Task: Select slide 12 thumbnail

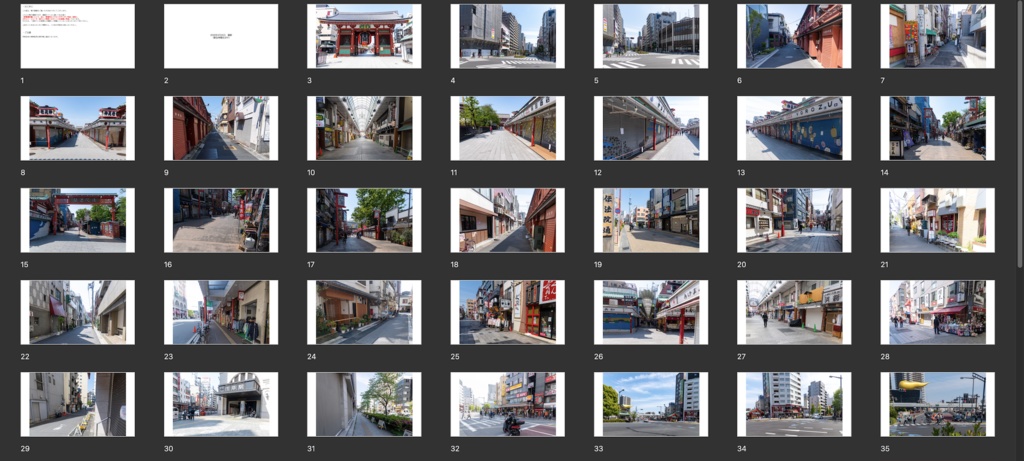Action: (651, 129)
